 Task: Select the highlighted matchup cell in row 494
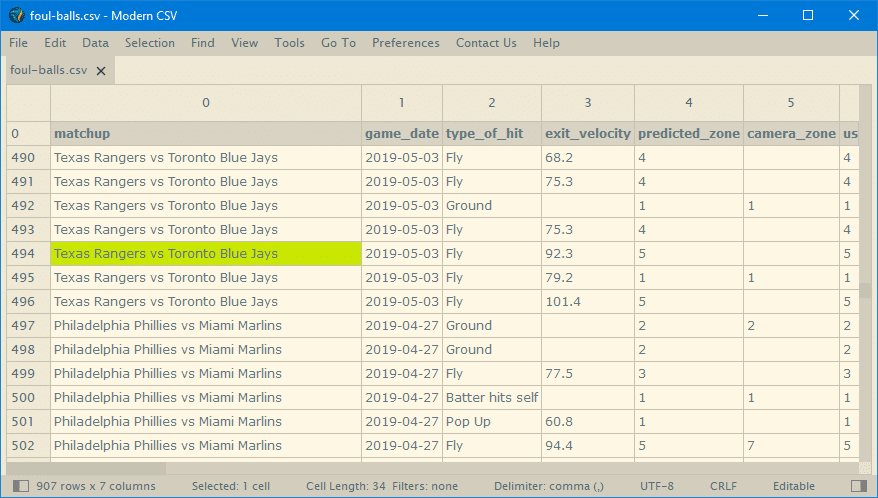[x=206, y=254]
